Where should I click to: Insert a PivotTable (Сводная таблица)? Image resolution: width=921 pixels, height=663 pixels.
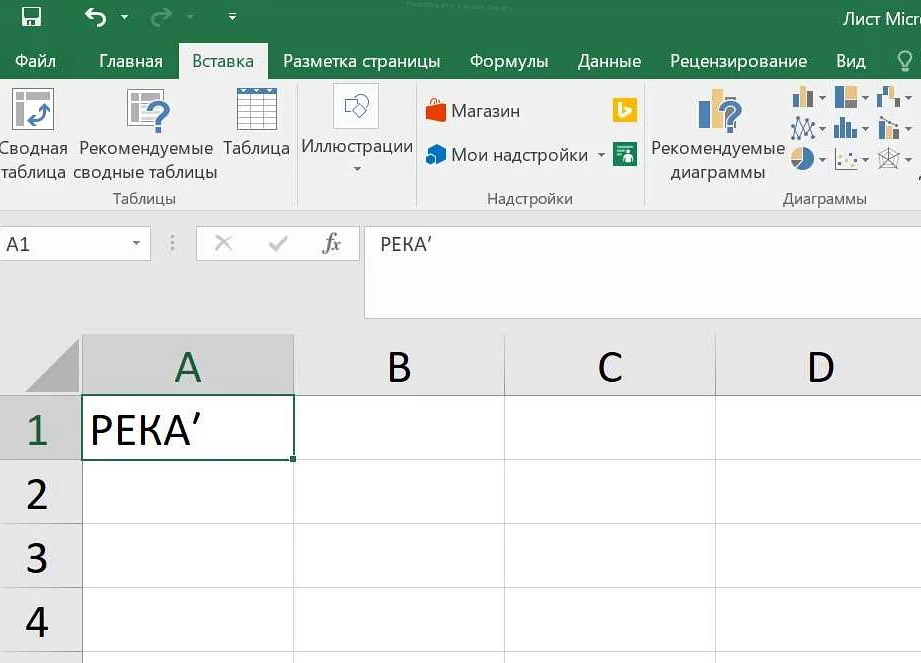click(x=31, y=135)
